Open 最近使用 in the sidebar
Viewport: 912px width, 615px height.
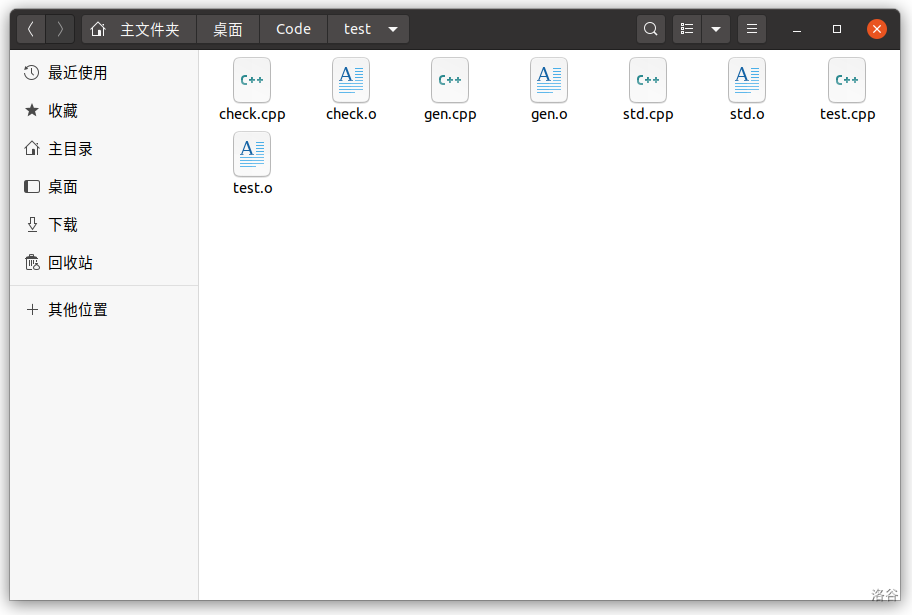tap(77, 73)
